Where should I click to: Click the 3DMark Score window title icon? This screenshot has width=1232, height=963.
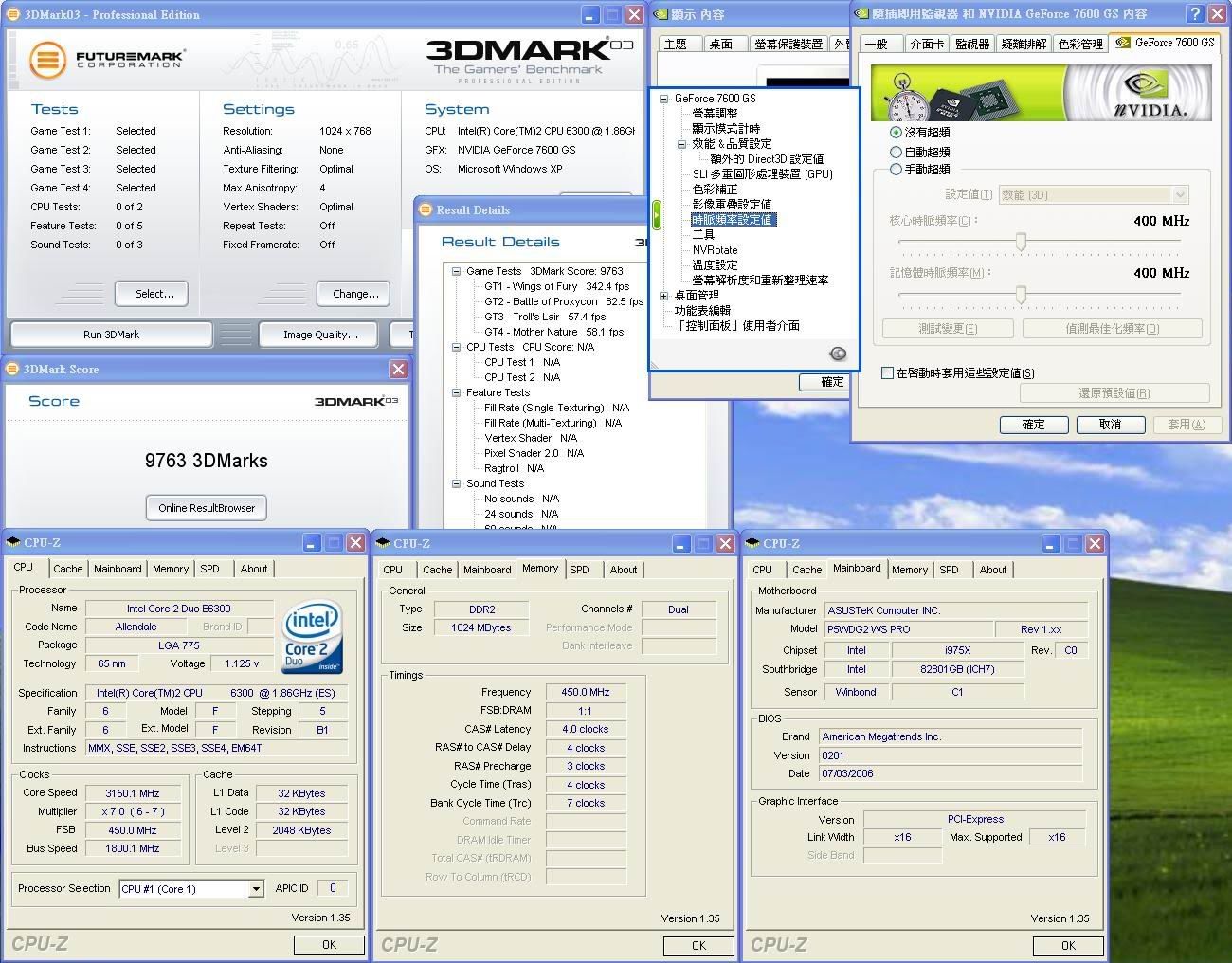(13, 369)
